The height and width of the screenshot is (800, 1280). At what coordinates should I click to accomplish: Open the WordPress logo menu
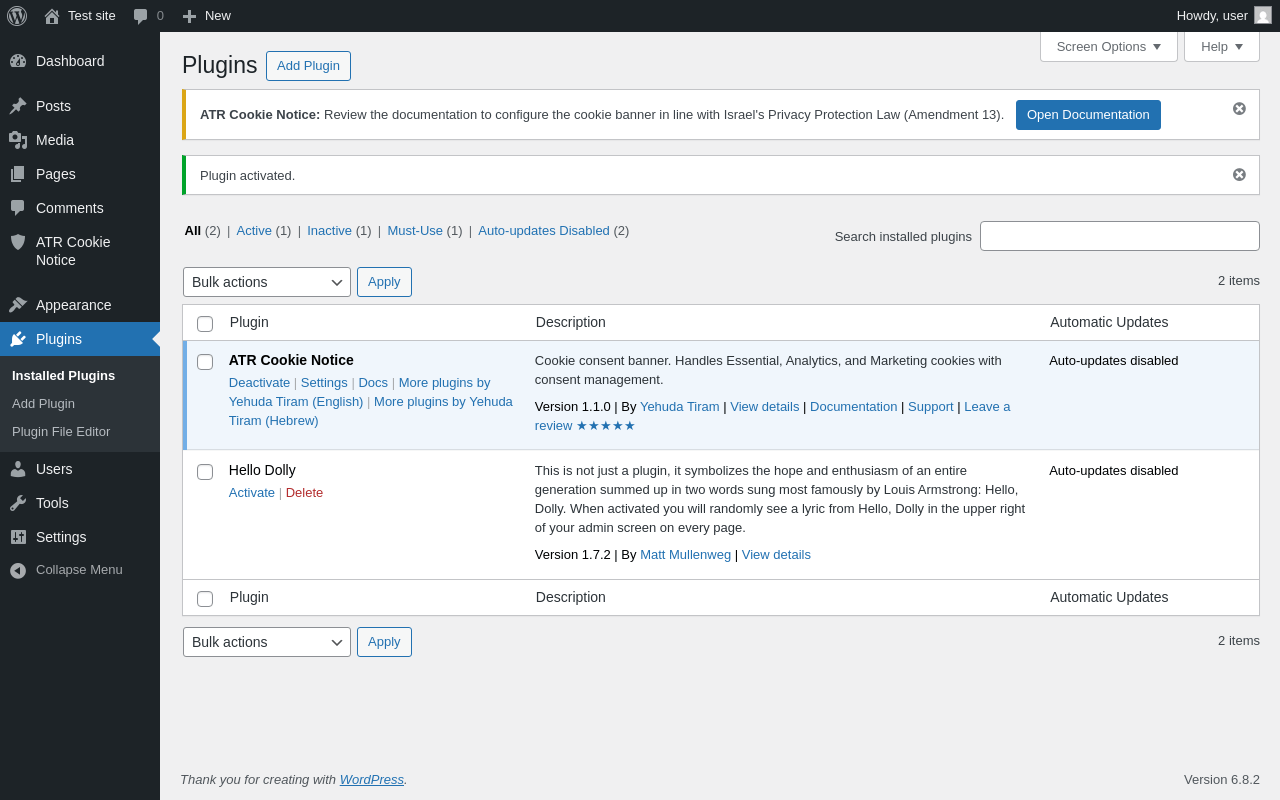pos(17,16)
